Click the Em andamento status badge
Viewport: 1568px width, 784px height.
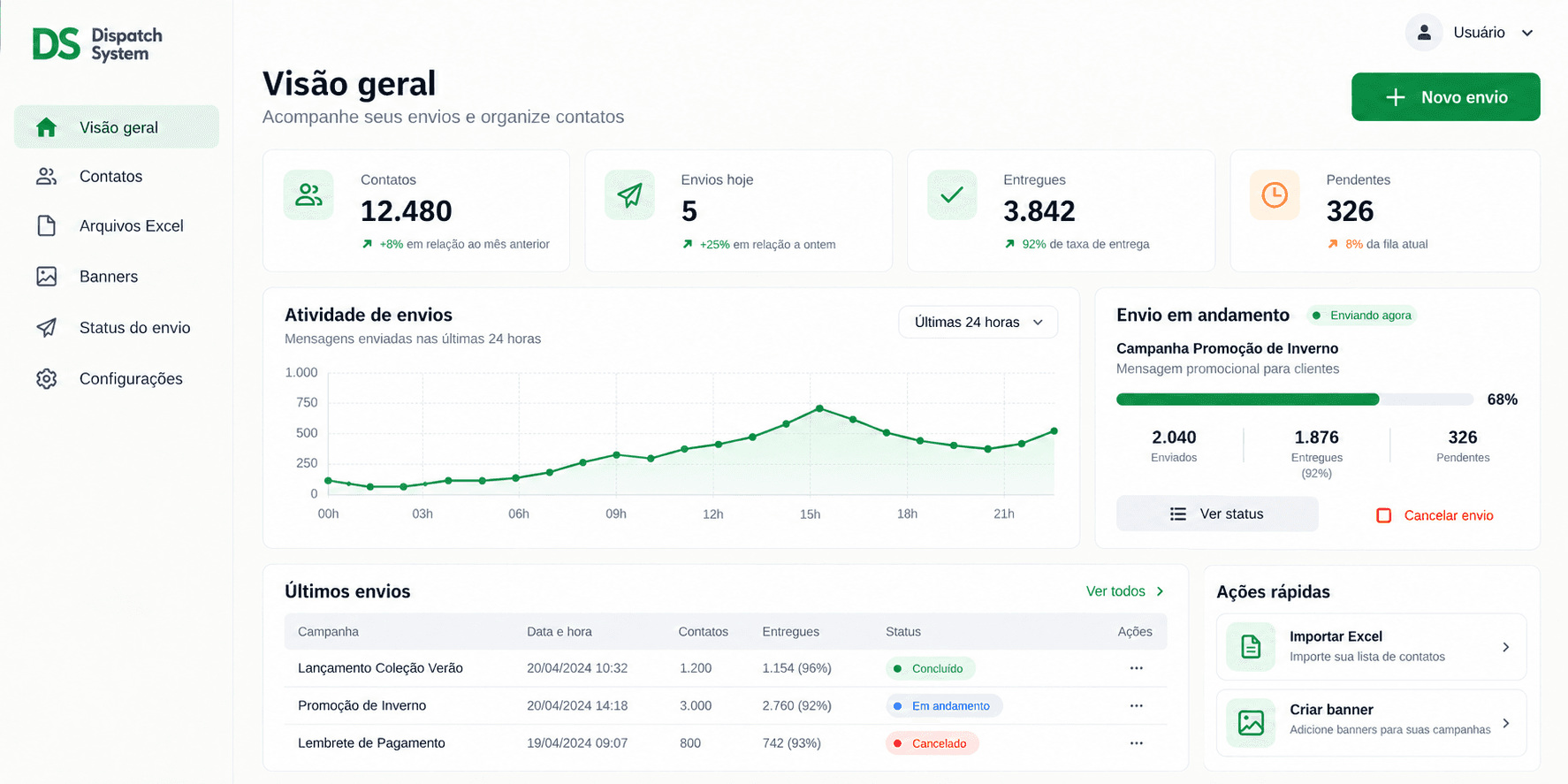(x=943, y=706)
